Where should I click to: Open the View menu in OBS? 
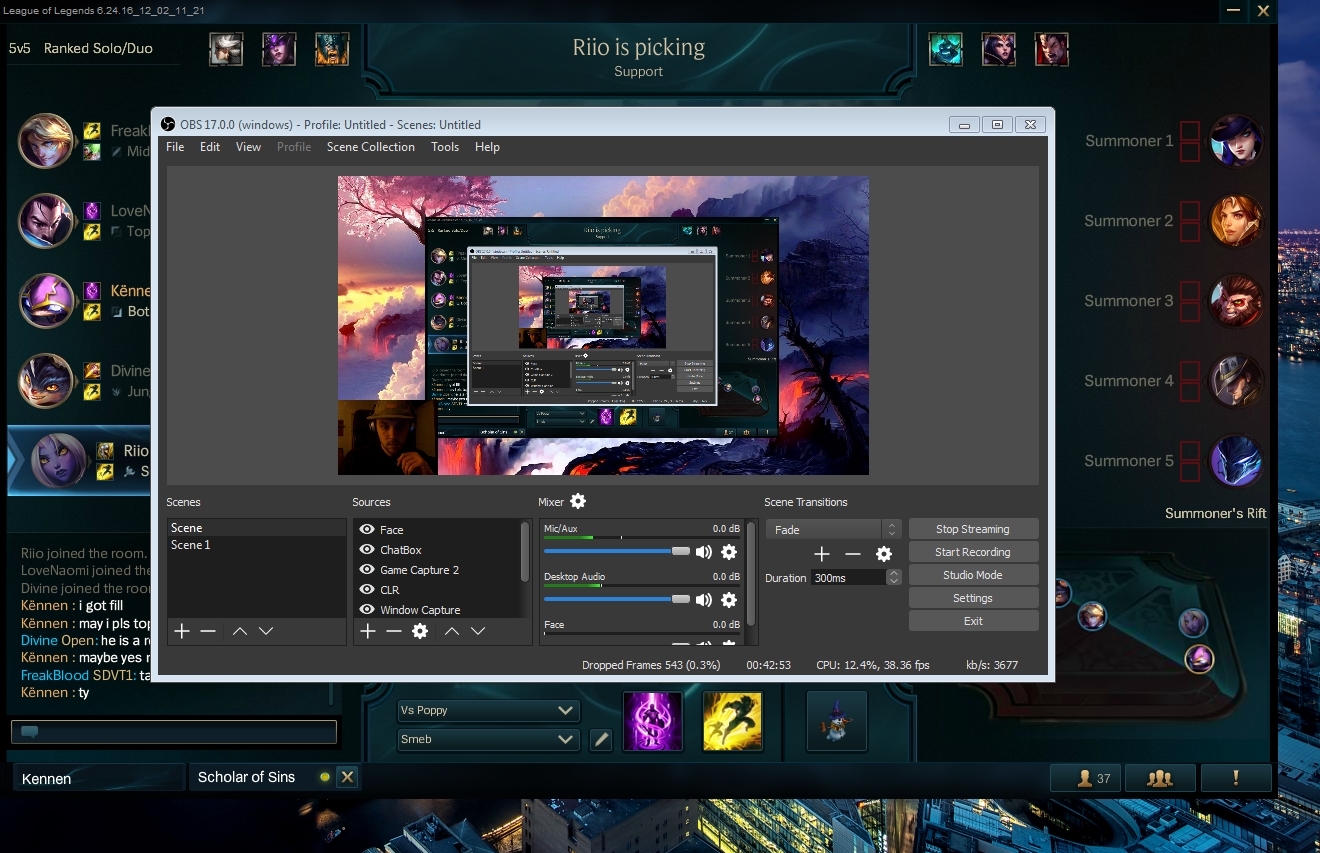click(x=248, y=147)
